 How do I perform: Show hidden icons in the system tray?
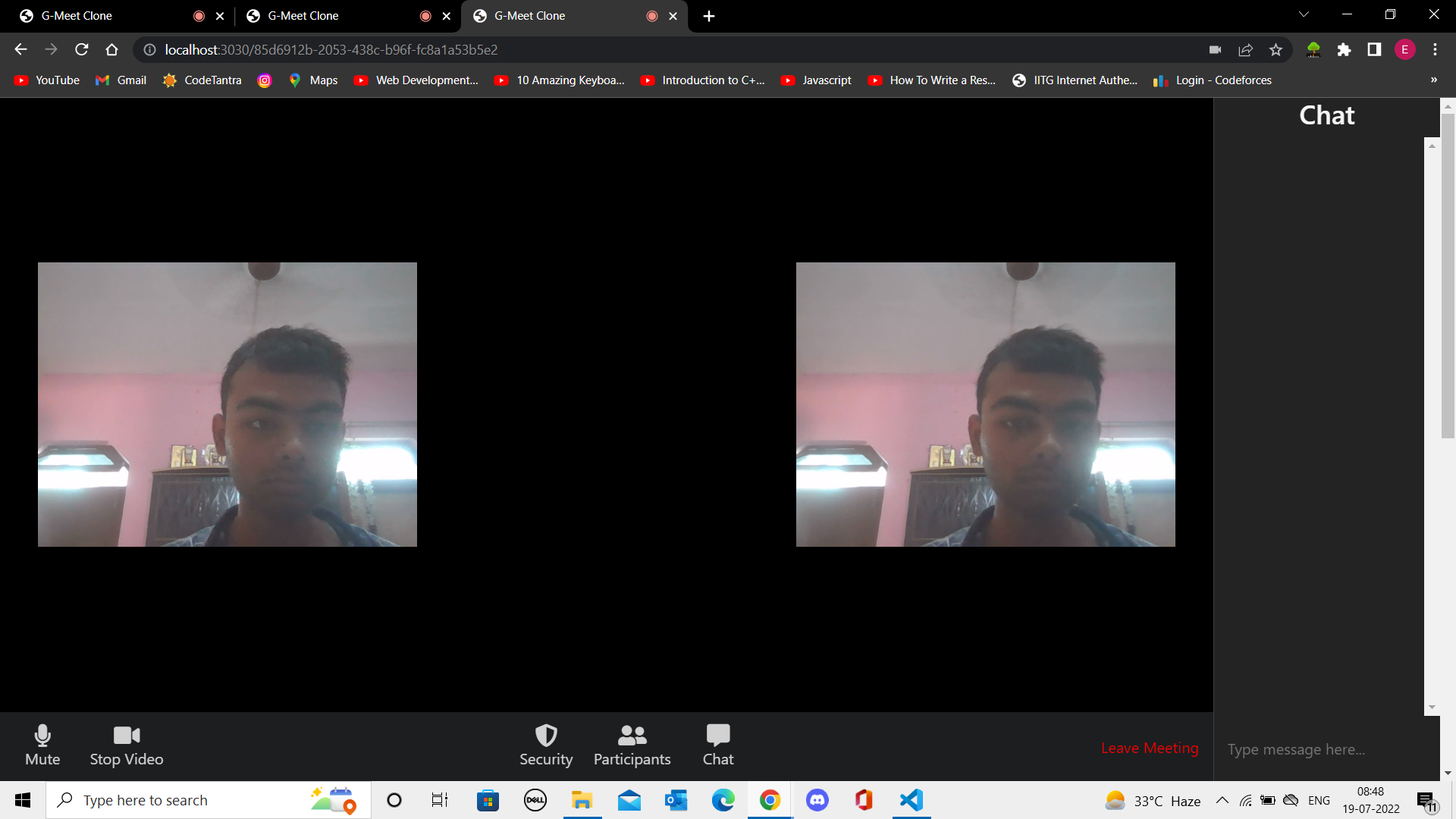1222,800
